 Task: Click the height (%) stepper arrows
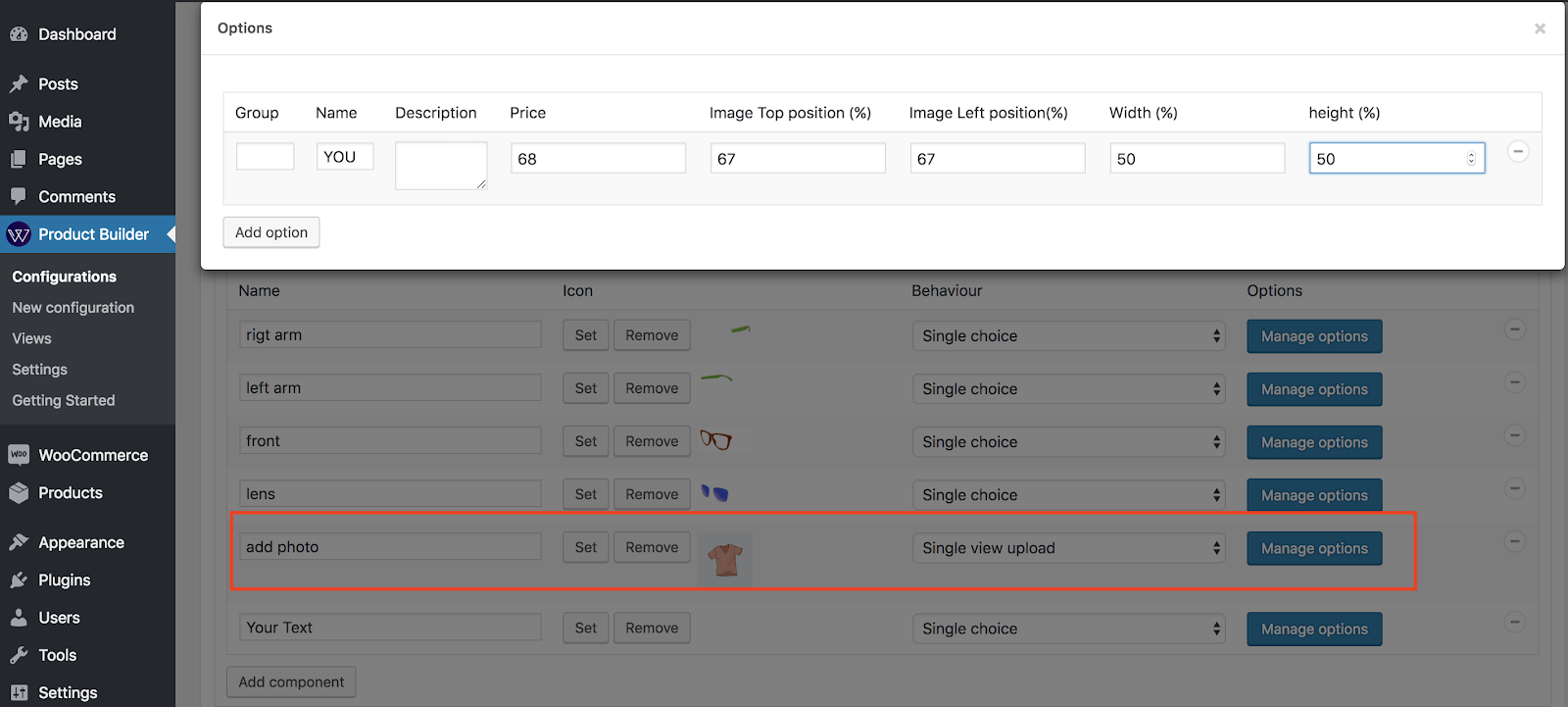tap(1471, 159)
